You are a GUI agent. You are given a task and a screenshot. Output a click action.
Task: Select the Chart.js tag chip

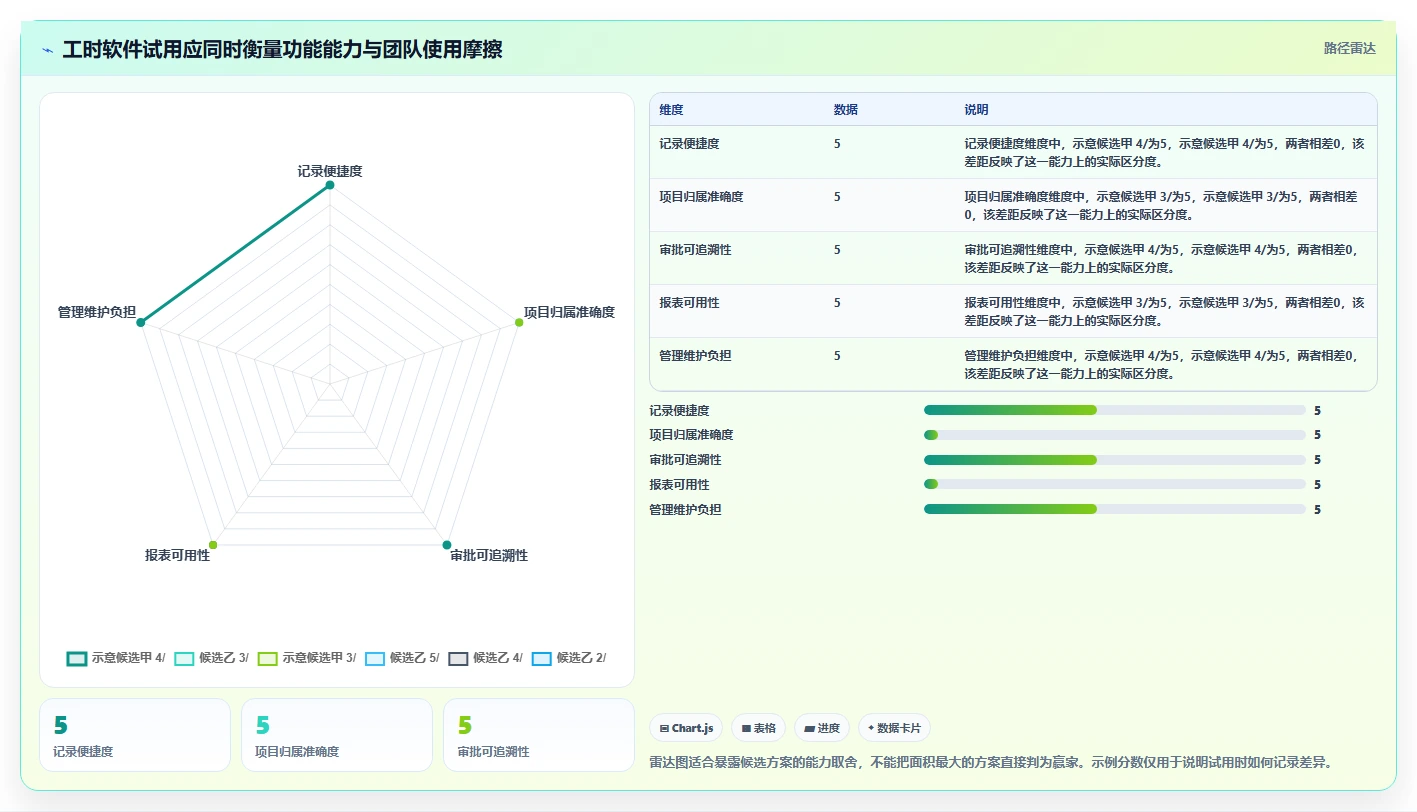pos(686,728)
